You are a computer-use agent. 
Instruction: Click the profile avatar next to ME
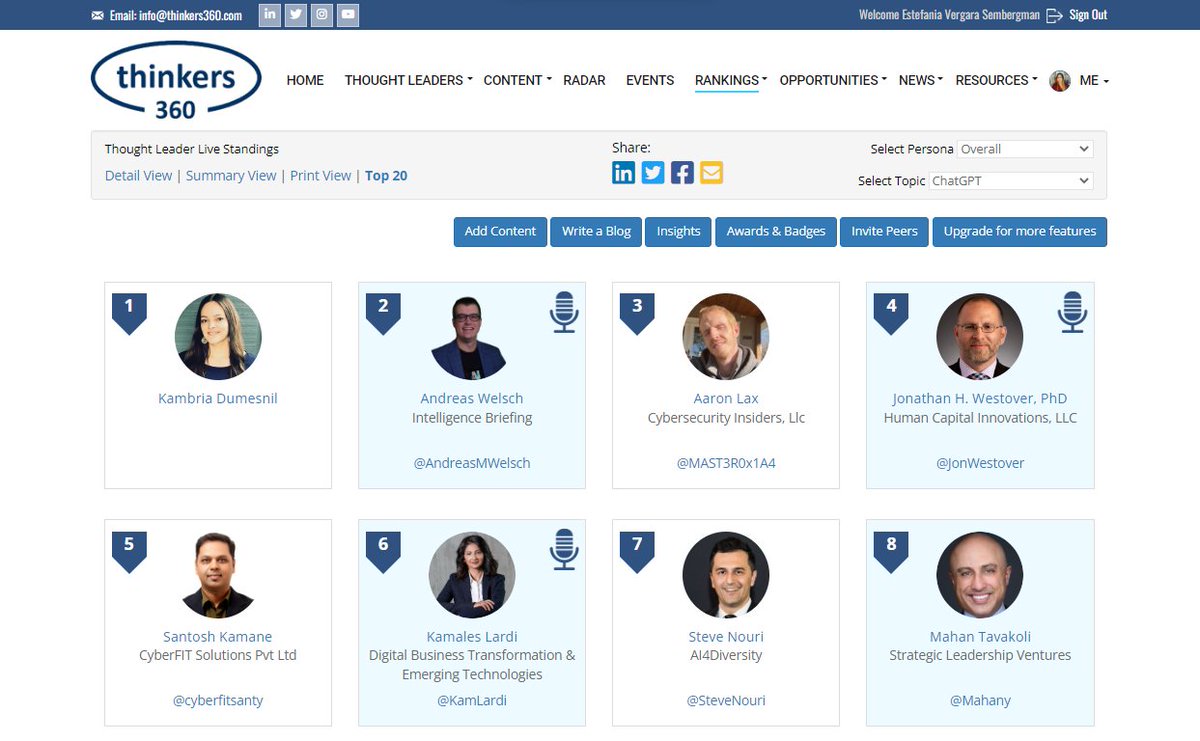(1059, 80)
